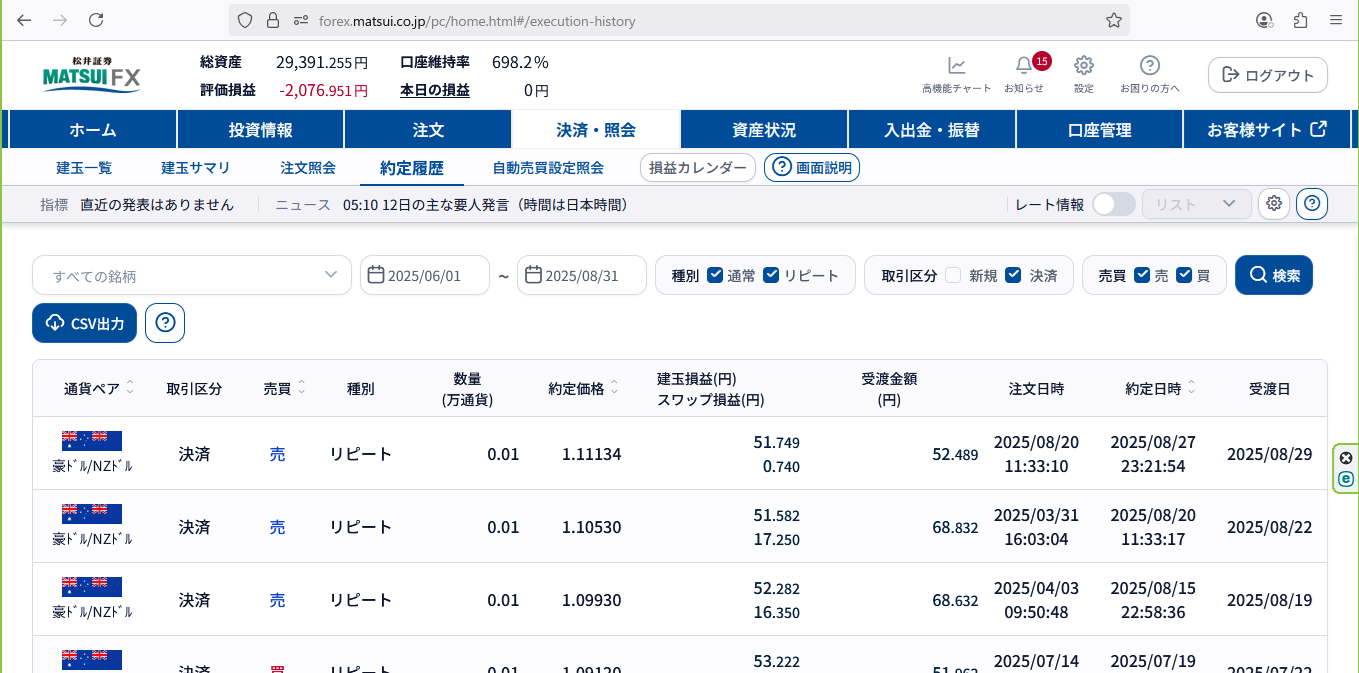This screenshot has width=1359, height=673.
Task: Open the 資産状況 menu
Action: coord(764,130)
